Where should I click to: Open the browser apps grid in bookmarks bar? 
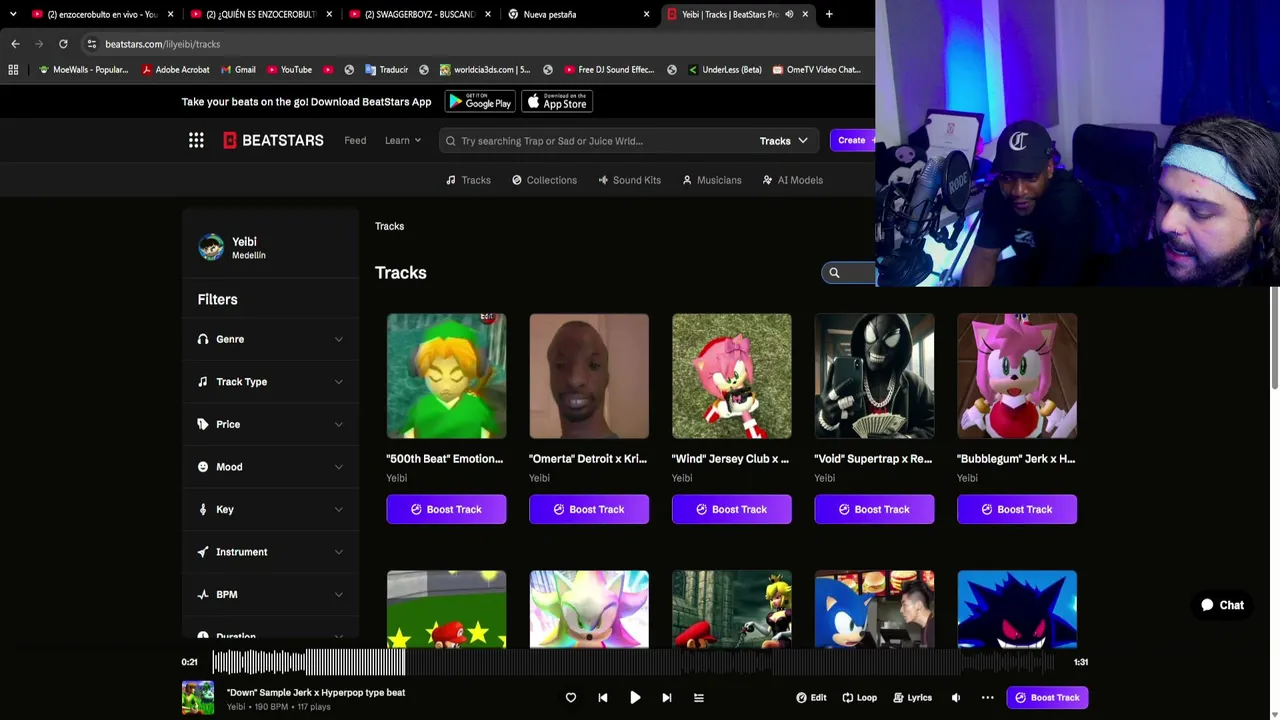(x=13, y=70)
